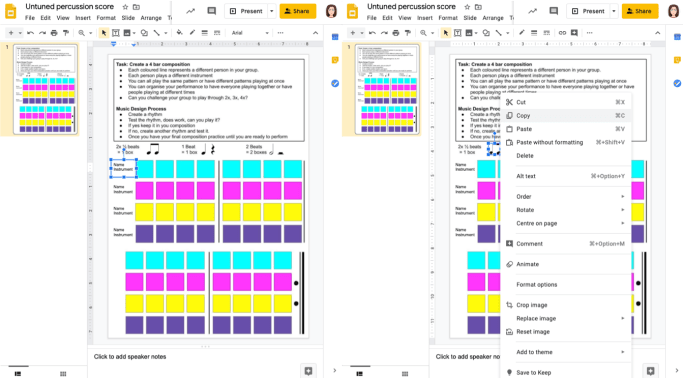Click undo in the right window toolbar
Screen dimensions: 683x378
[372, 33]
